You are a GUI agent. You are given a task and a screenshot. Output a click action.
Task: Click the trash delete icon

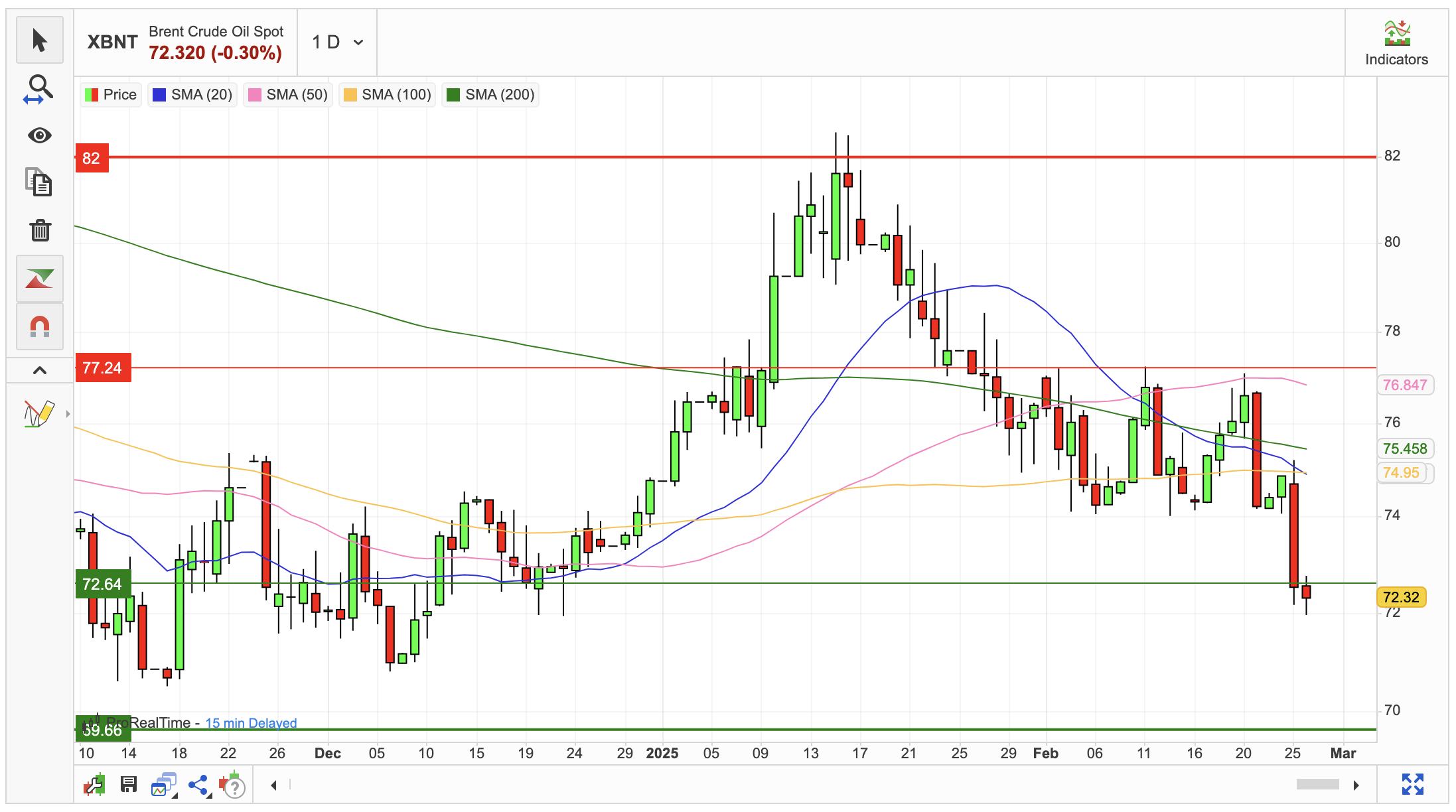40,230
